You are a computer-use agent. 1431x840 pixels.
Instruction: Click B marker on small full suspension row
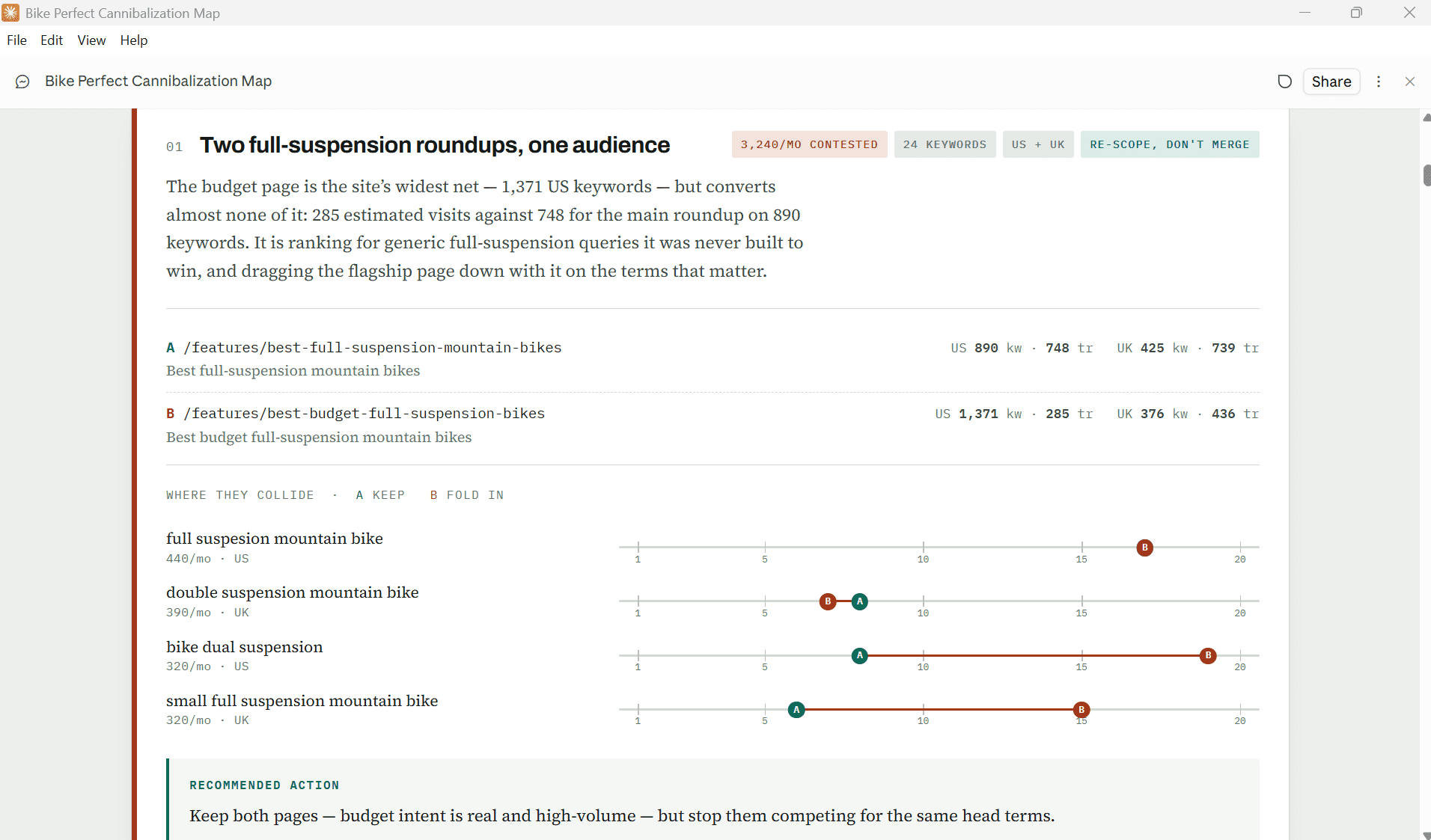pos(1081,709)
